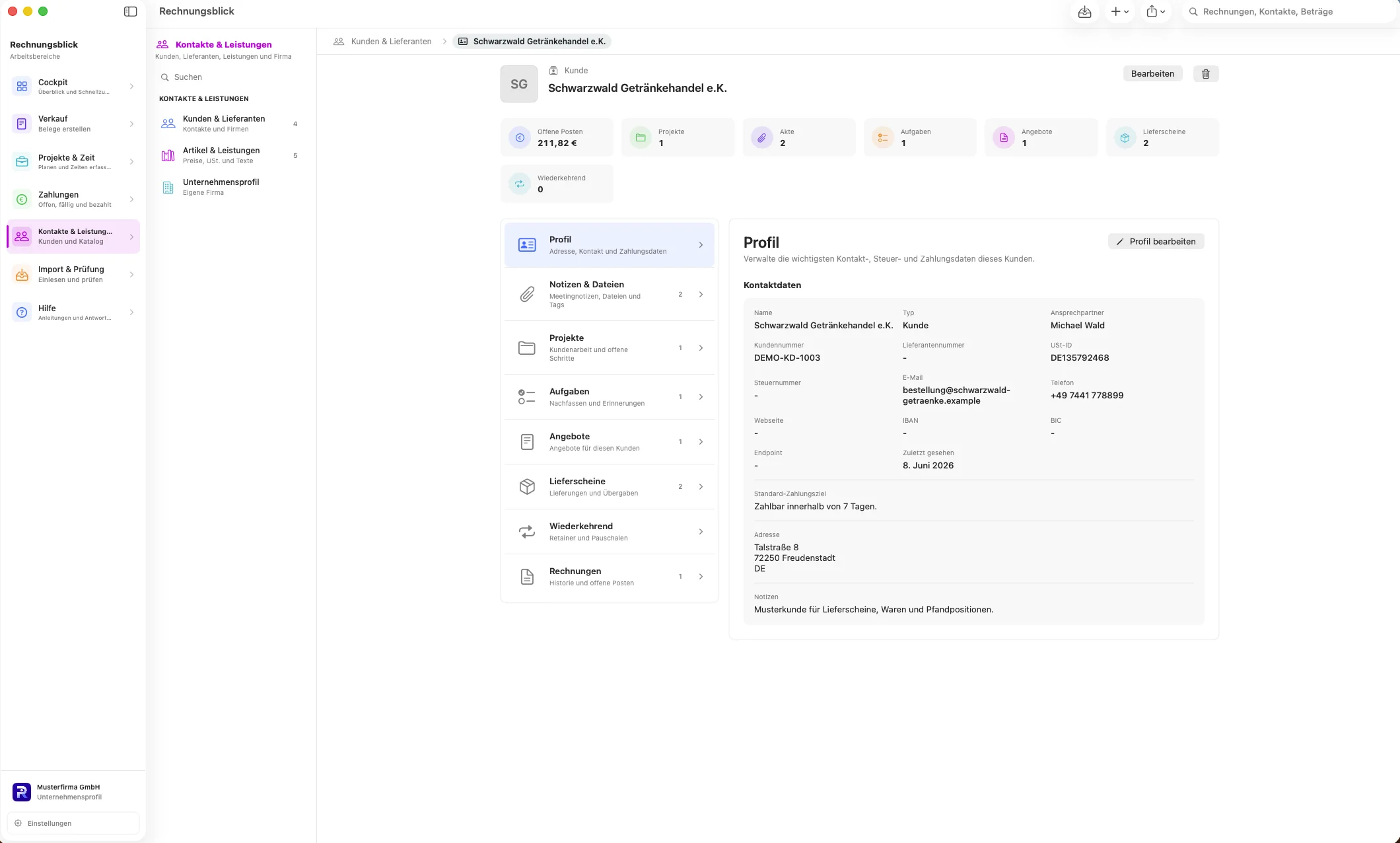The width and height of the screenshot is (1400, 843).
Task: Expand Hilfe chevron in sidebar
Action: [x=131, y=312]
